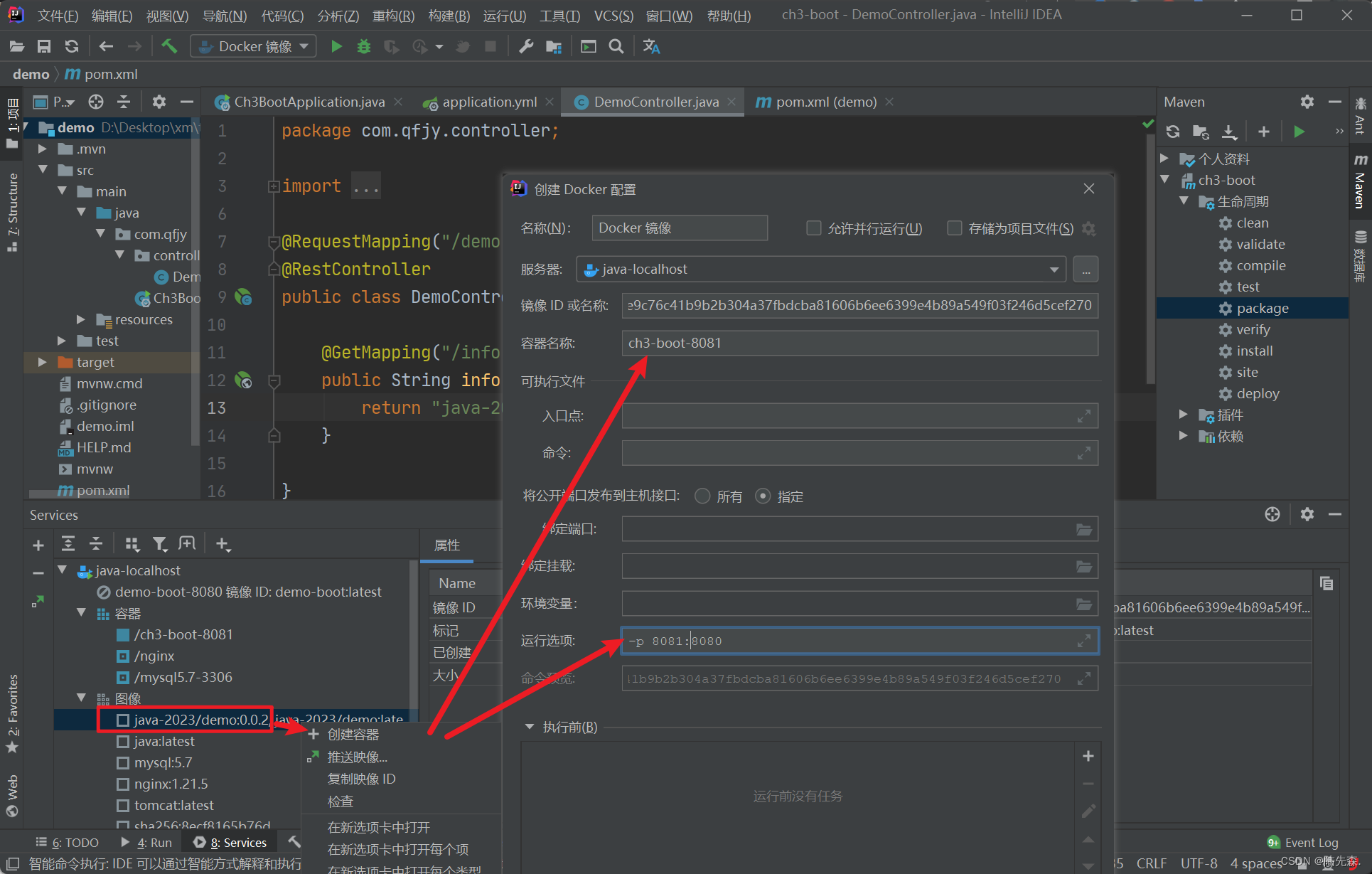Image resolution: width=1372 pixels, height=874 pixels.
Task: Click the Build hammer icon
Action: (x=169, y=46)
